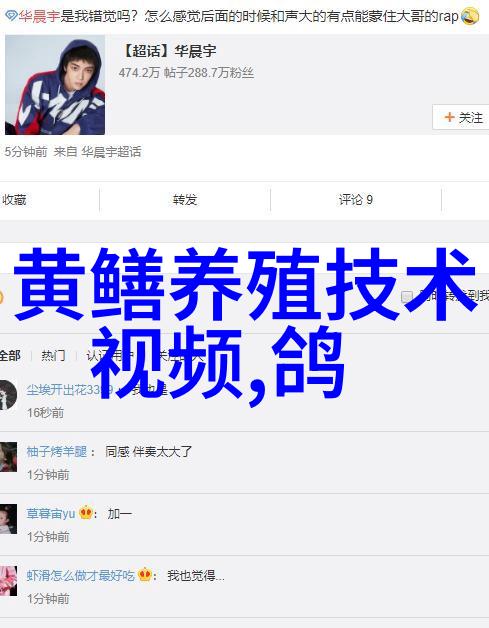
Task: Click the crown badge next to 虾滑怎么做才最好吃
Action: [145, 575]
